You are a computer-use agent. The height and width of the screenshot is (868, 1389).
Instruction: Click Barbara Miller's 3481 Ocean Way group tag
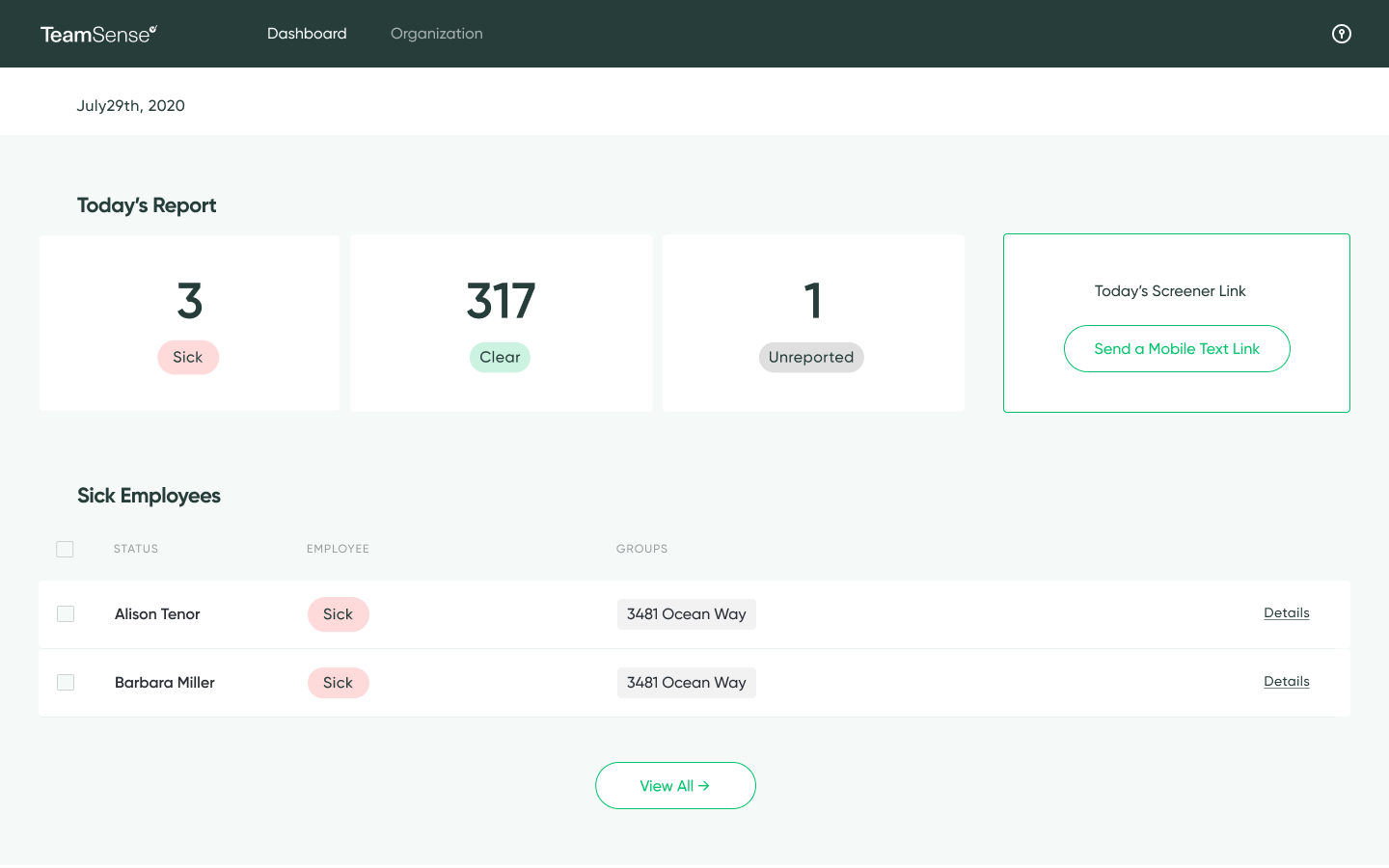687,683
